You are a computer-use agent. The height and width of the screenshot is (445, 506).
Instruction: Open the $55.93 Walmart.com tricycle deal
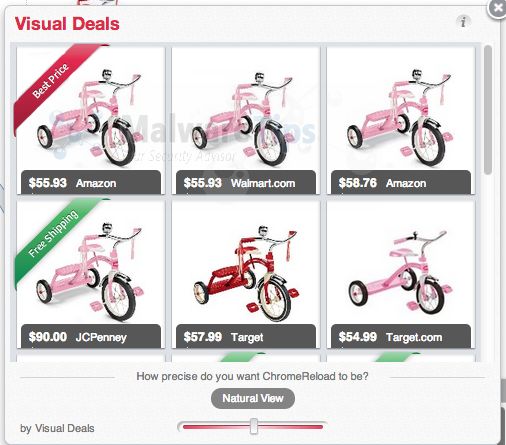tap(246, 121)
